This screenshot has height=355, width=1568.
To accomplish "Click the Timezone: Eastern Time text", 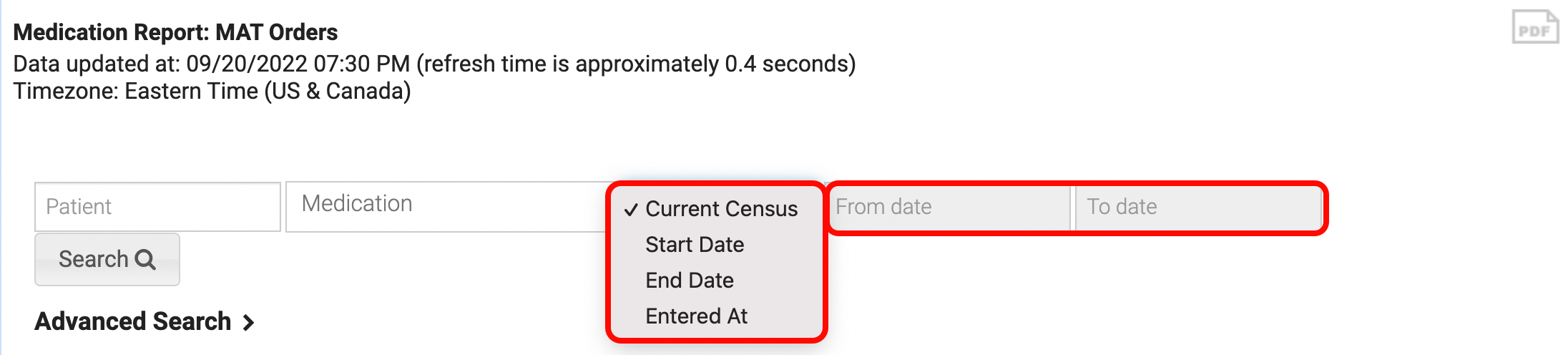I will pos(212,92).
